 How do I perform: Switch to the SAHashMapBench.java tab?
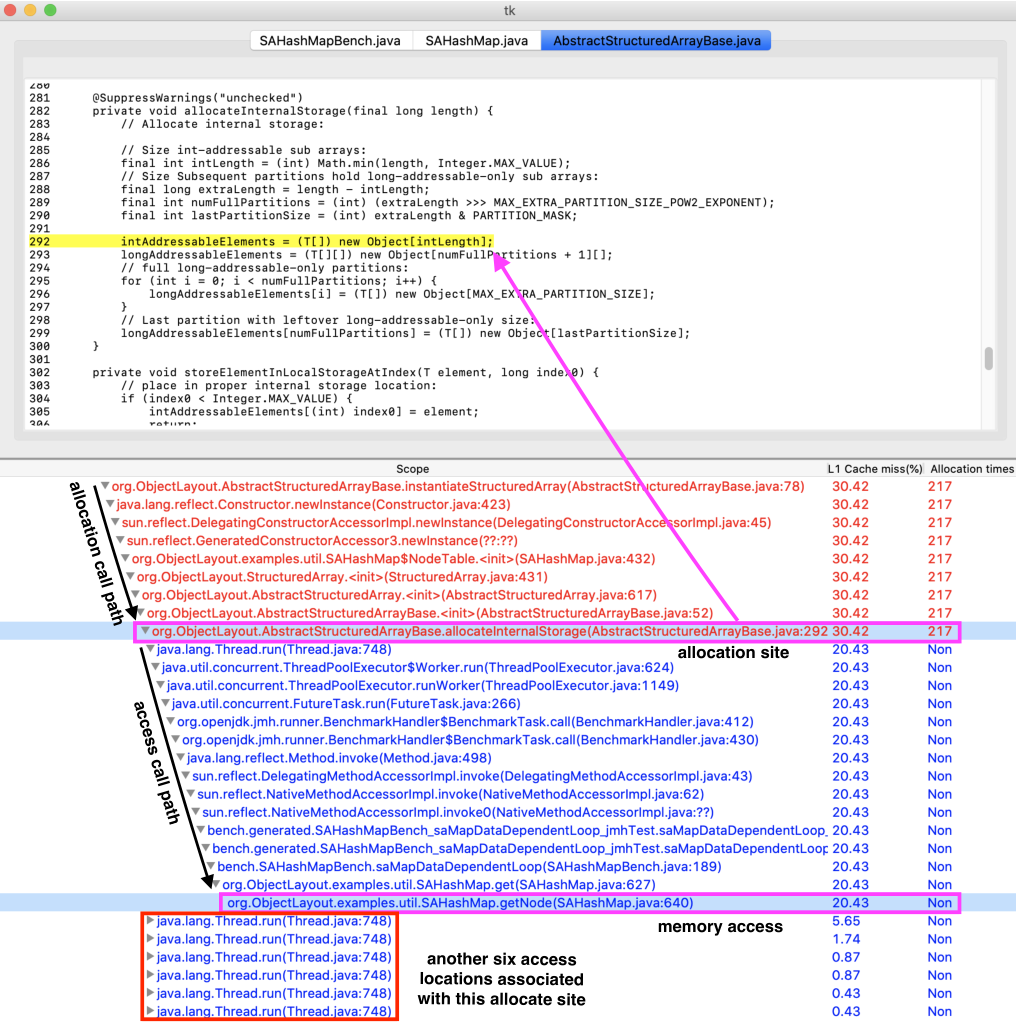(x=330, y=40)
